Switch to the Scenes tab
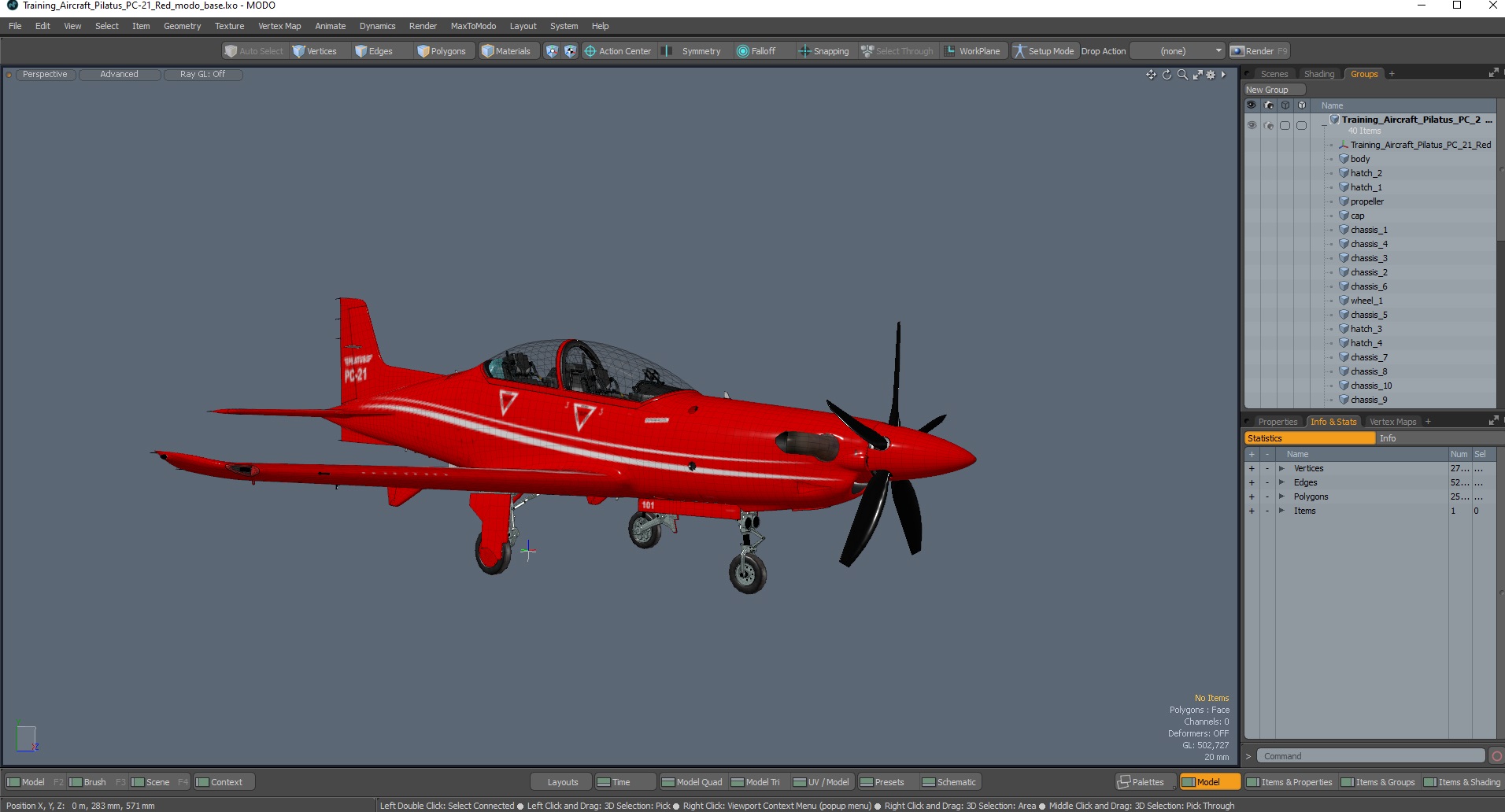1505x812 pixels. point(1274,74)
